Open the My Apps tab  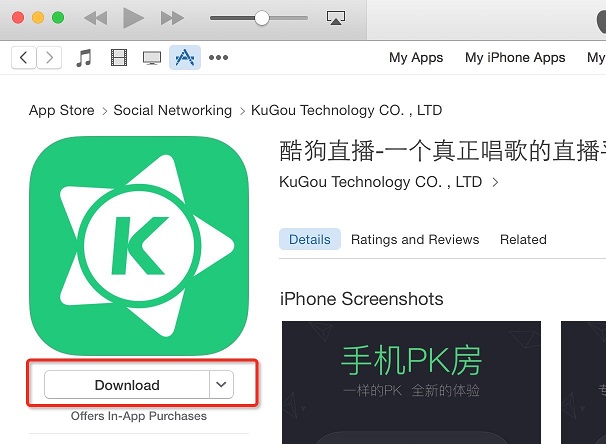(x=416, y=58)
